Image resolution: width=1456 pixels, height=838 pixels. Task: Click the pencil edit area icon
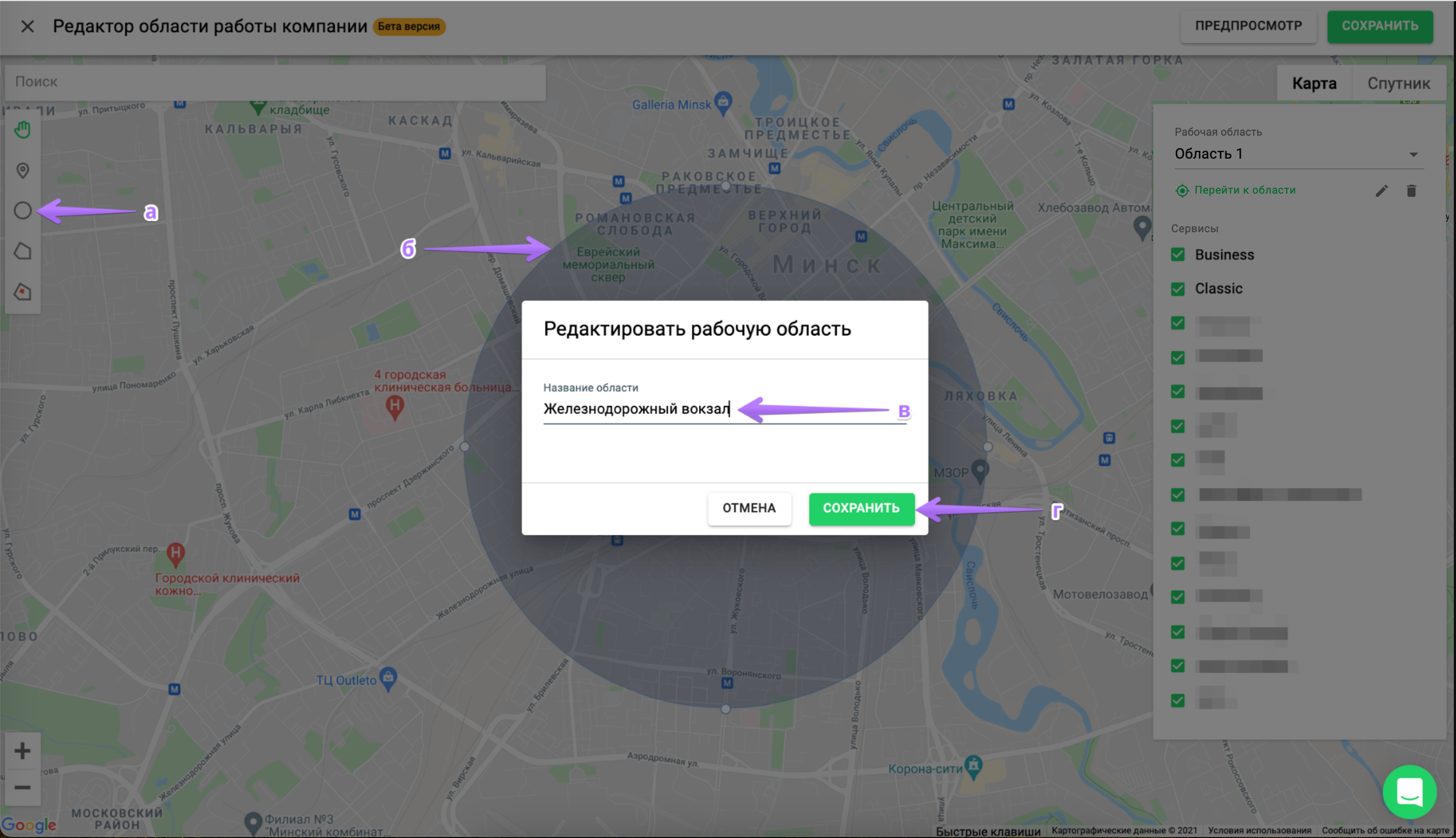(x=1381, y=191)
